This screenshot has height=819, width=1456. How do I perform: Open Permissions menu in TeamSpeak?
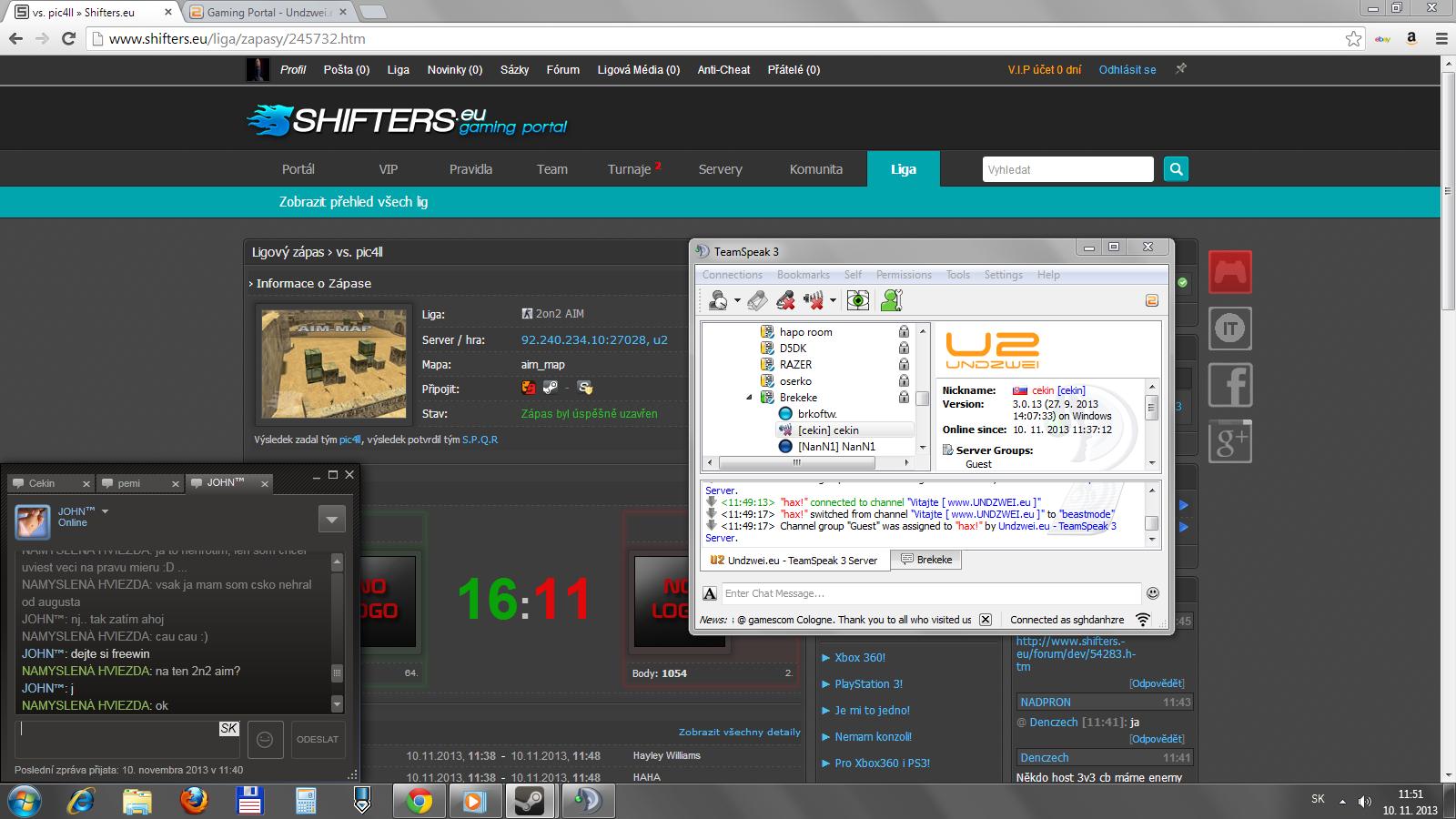pos(904,275)
